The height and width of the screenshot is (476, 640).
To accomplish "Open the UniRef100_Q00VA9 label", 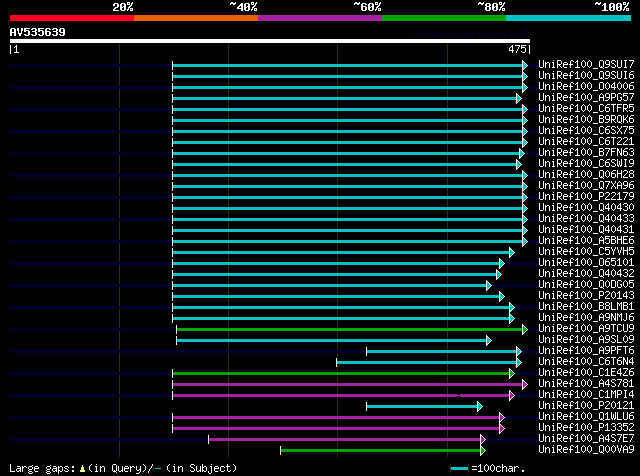I will [586, 450].
